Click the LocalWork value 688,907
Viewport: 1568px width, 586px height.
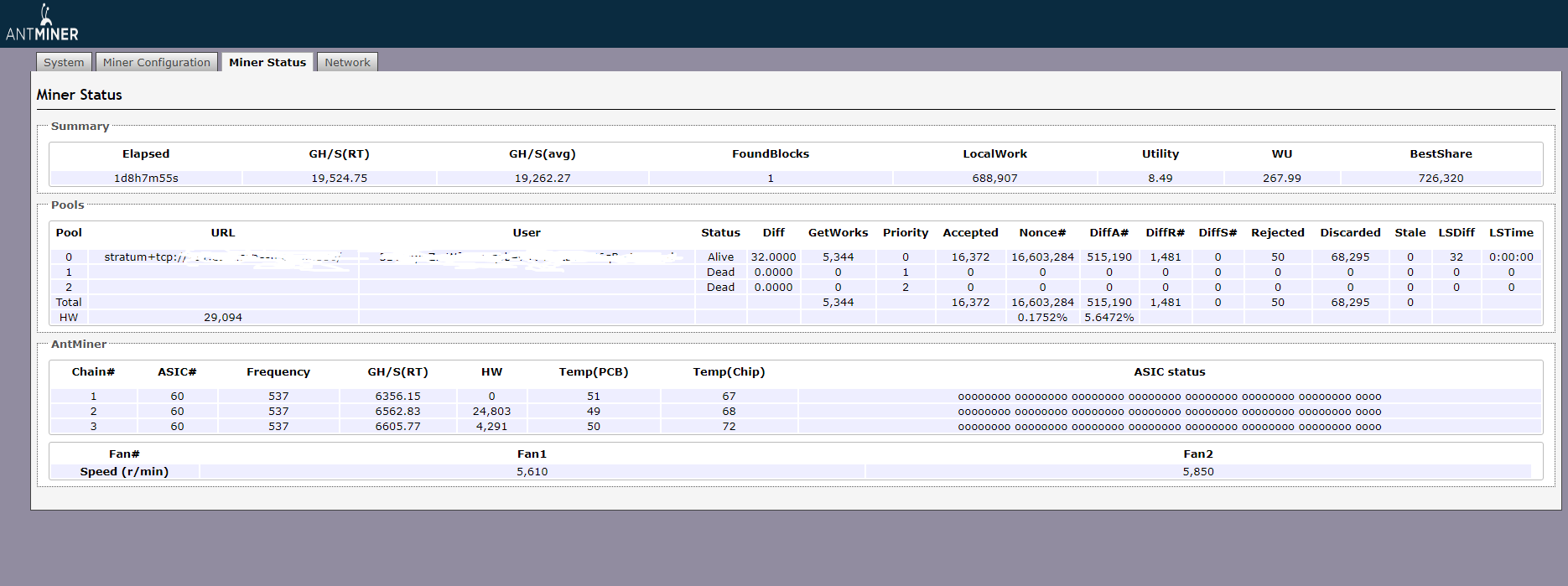pos(994,178)
